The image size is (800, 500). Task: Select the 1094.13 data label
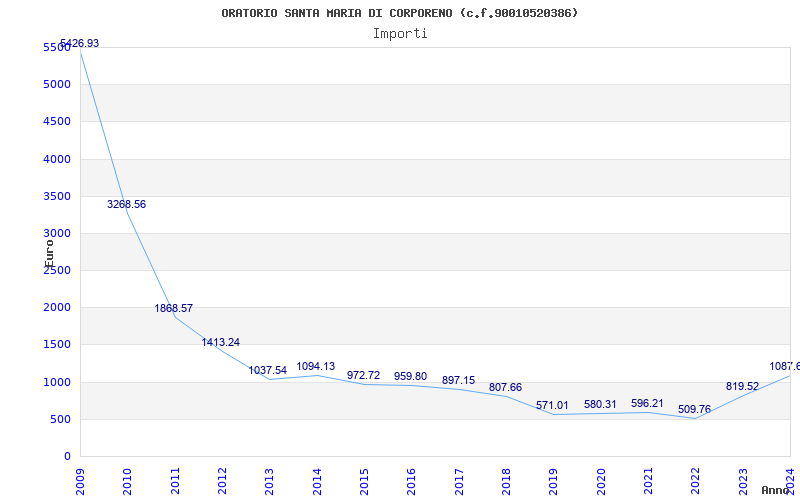315,366
